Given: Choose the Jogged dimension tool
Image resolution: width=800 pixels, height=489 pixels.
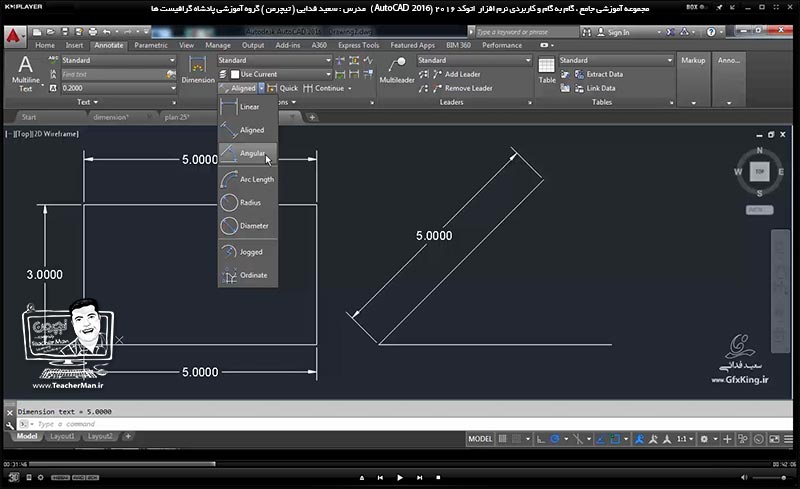Looking at the screenshot, I should [x=248, y=252].
